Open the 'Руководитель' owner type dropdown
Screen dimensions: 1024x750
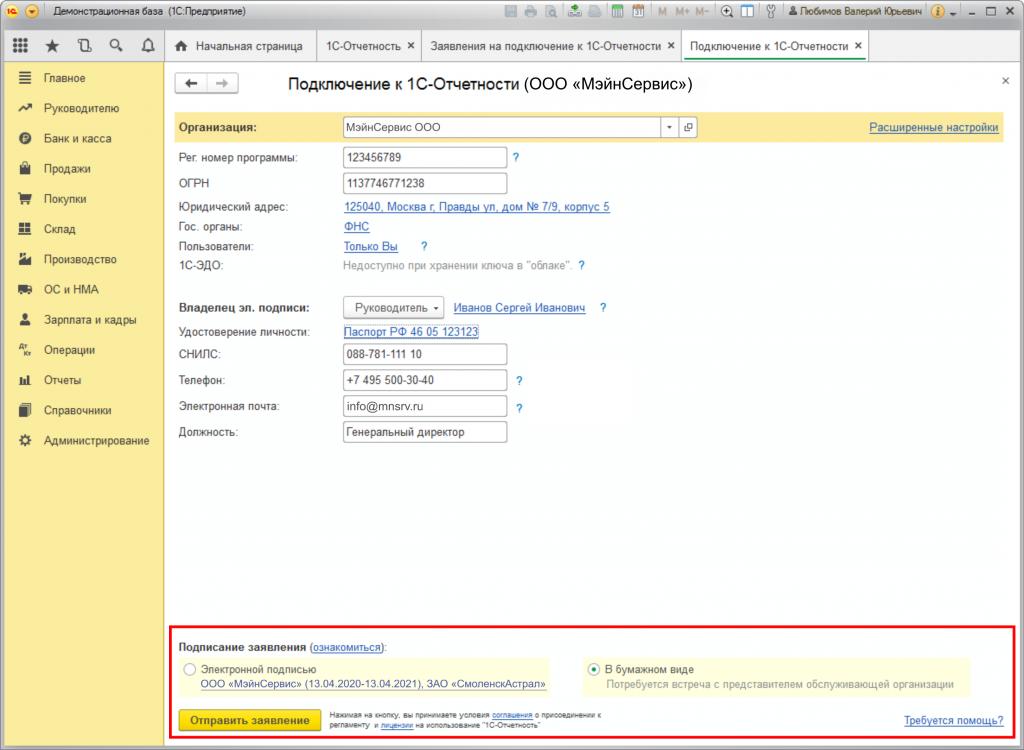tap(393, 308)
